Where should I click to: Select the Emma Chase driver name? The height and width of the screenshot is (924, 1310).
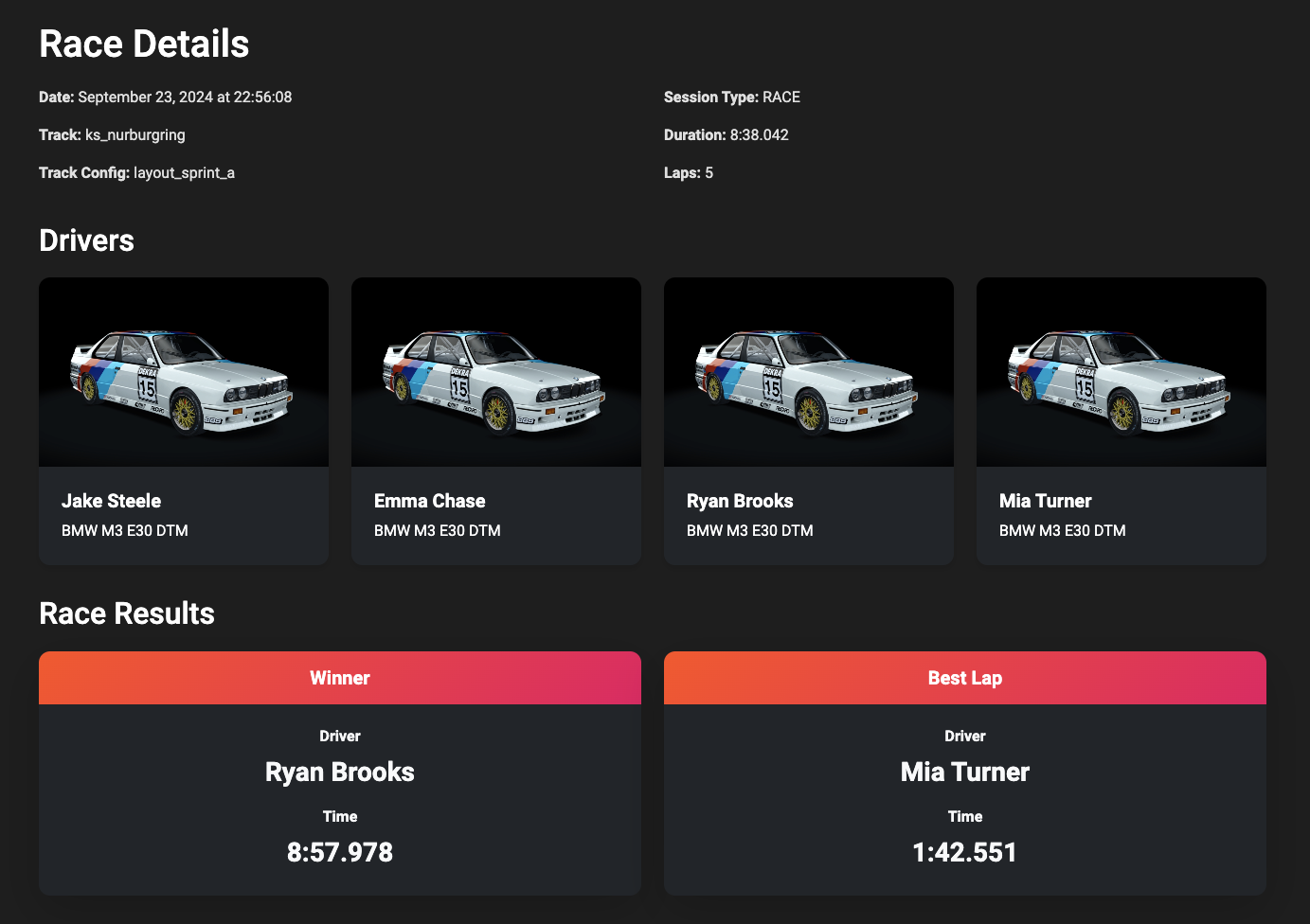(429, 501)
